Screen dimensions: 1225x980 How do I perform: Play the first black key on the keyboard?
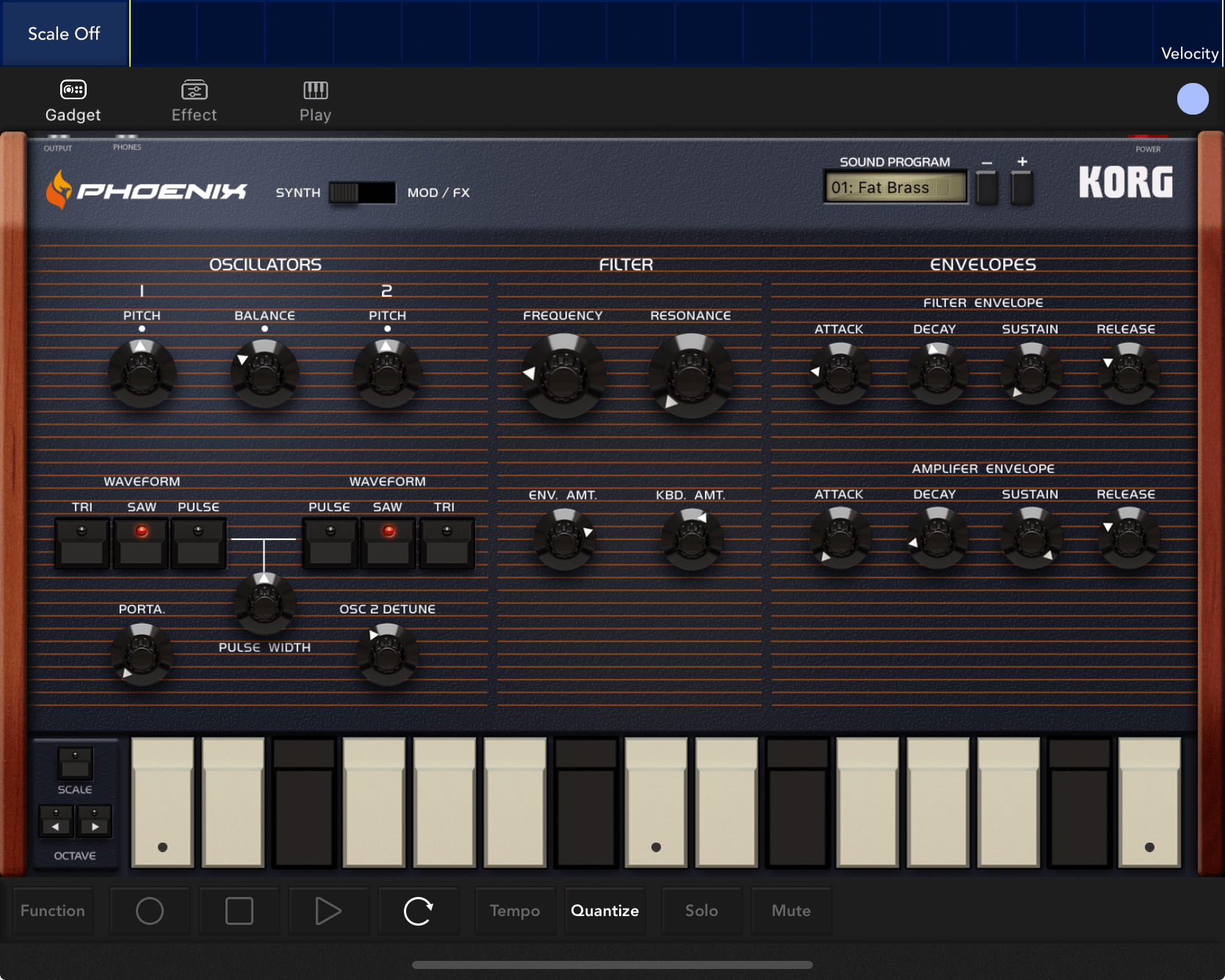click(x=304, y=803)
